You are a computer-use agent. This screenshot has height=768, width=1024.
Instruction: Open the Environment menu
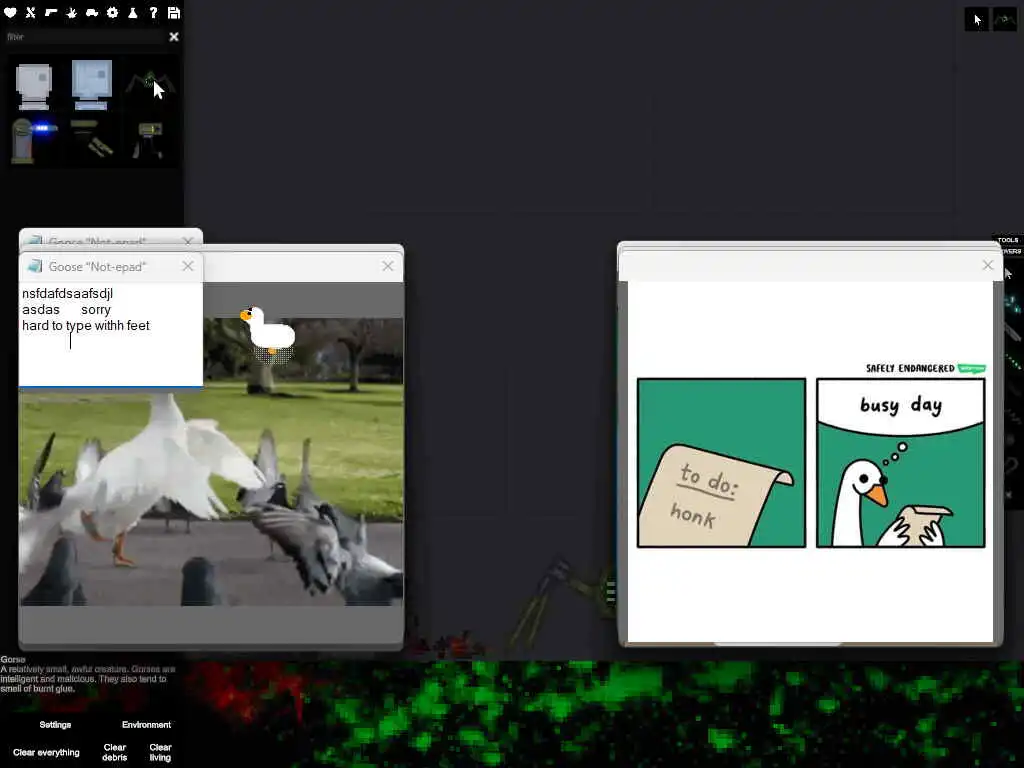[146, 725]
